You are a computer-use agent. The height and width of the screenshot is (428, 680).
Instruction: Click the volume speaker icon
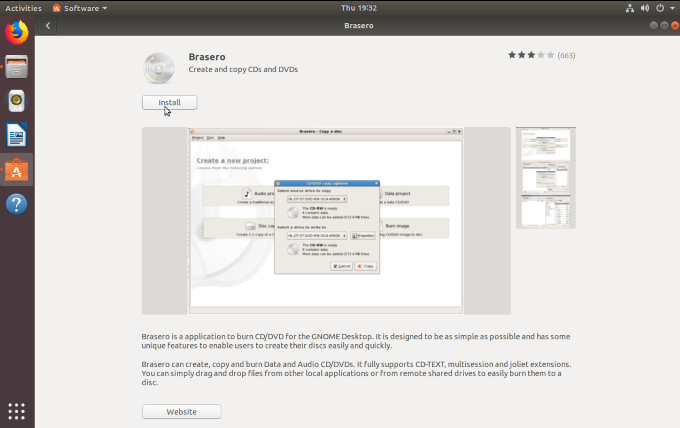[645, 8]
